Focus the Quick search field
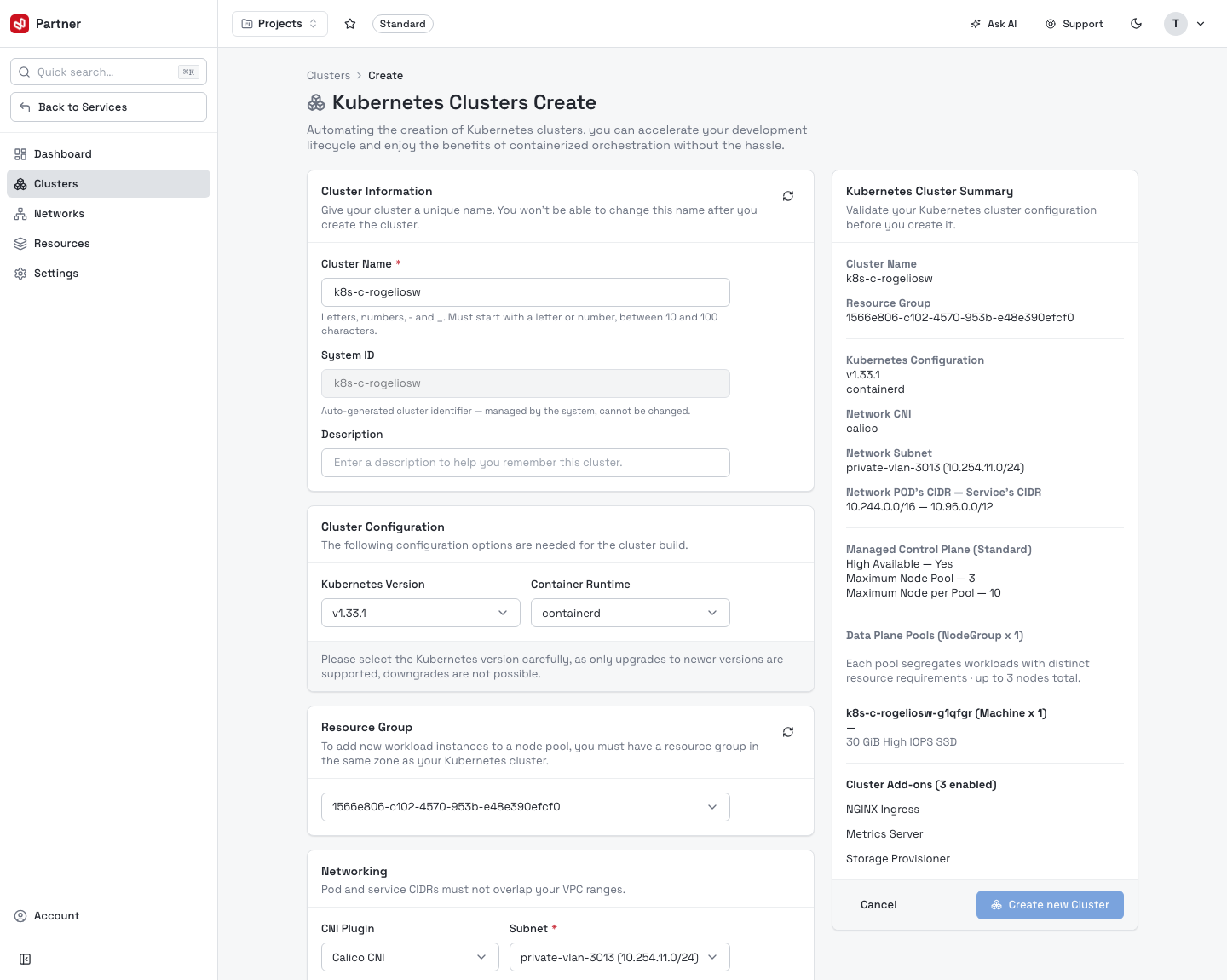Viewport: 1227px width, 980px height. 108,72
